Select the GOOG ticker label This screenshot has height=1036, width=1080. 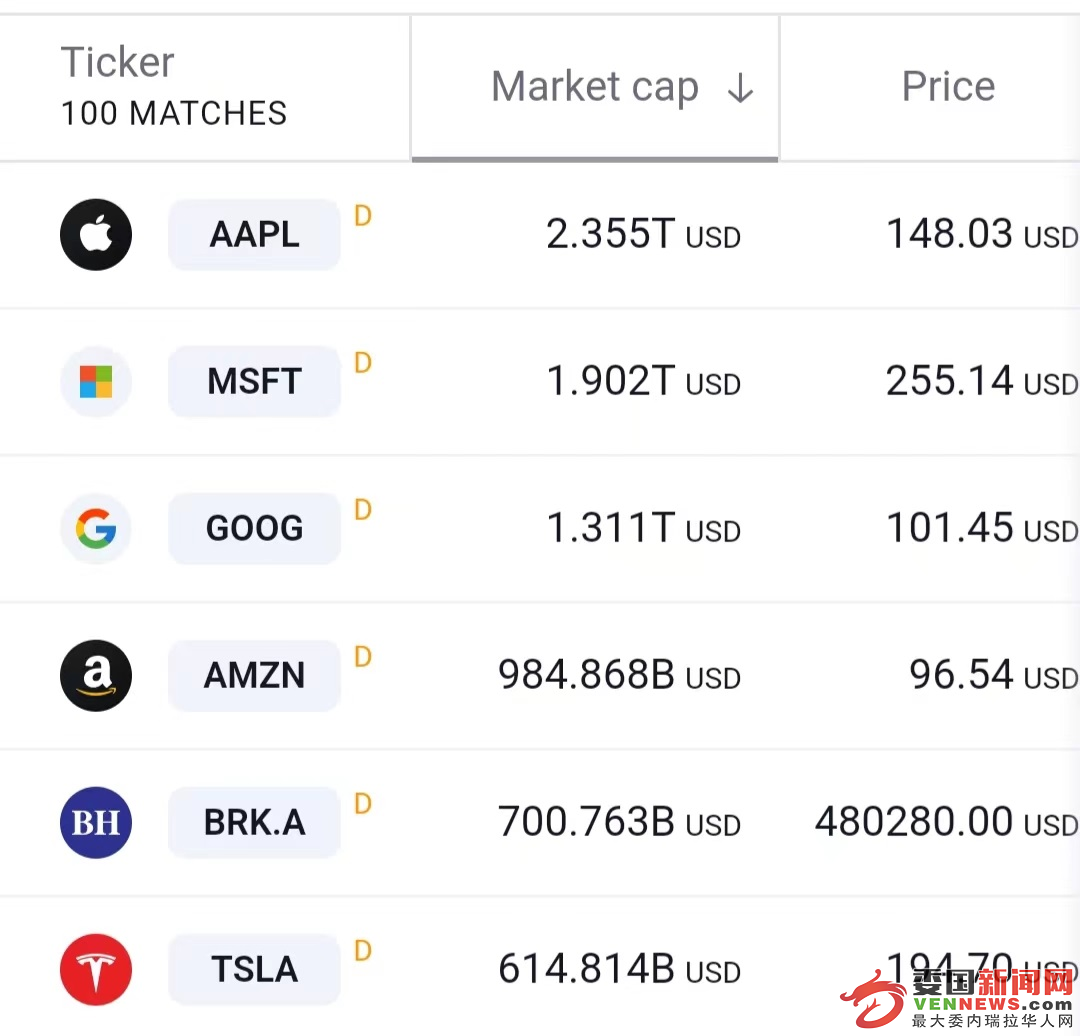point(254,528)
